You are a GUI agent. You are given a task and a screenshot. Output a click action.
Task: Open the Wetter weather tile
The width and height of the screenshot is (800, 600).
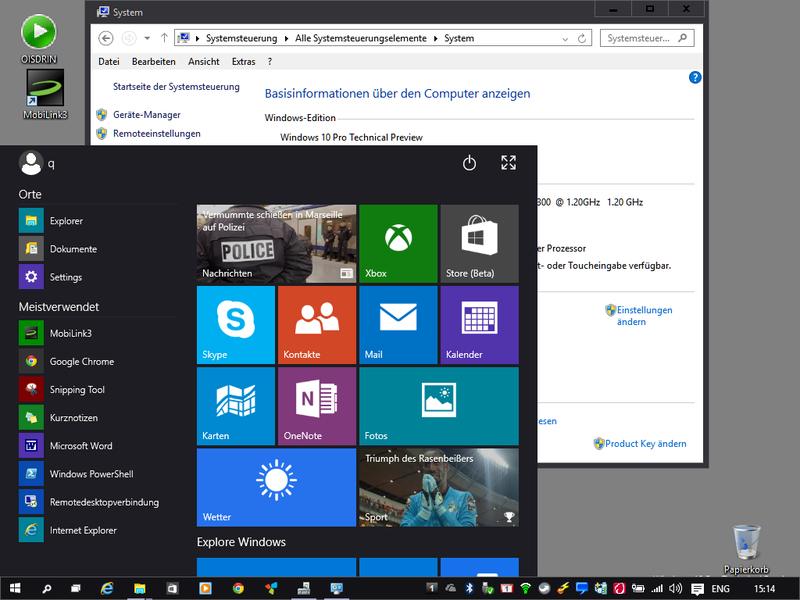(x=277, y=487)
